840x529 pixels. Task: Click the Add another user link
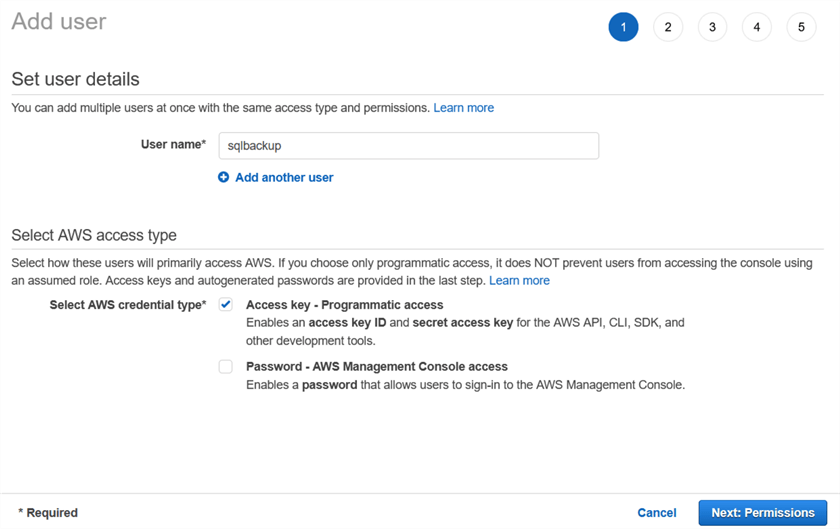[x=284, y=177]
